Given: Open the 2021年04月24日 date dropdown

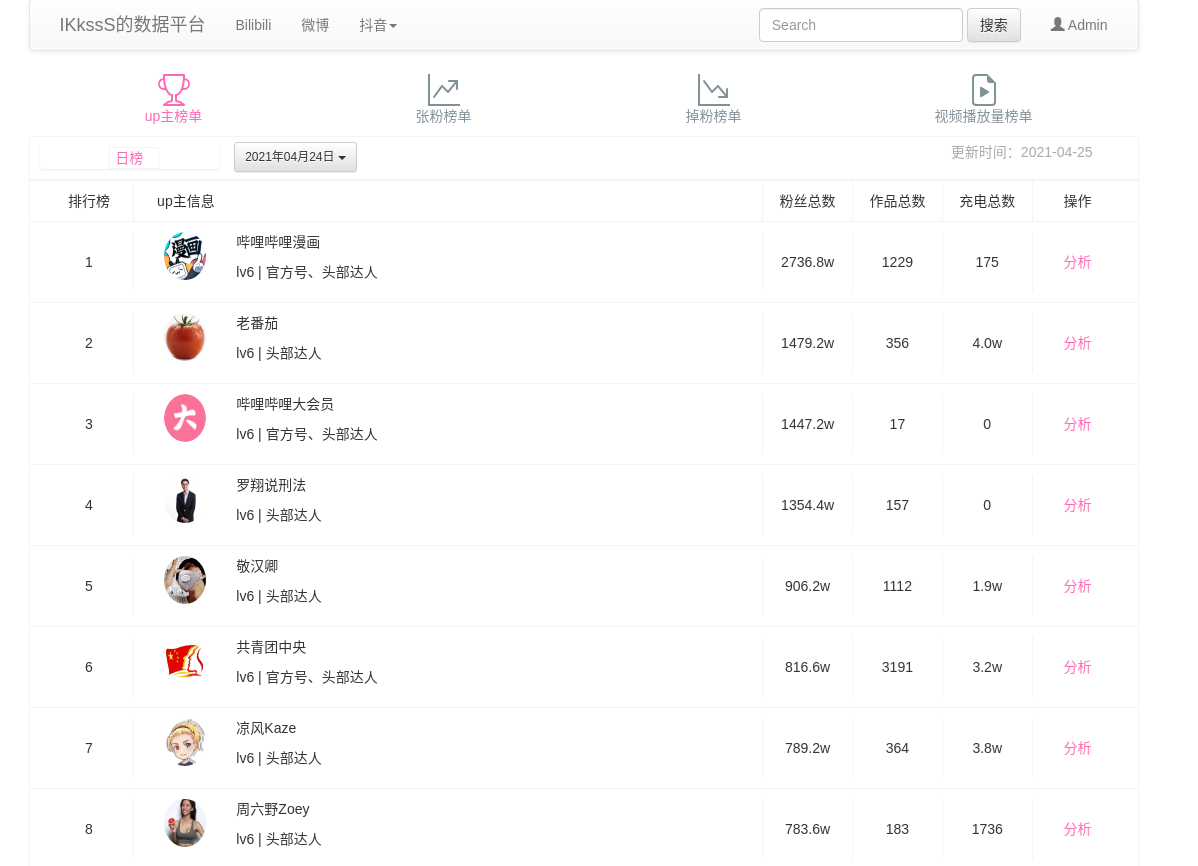Looking at the screenshot, I should (295, 157).
